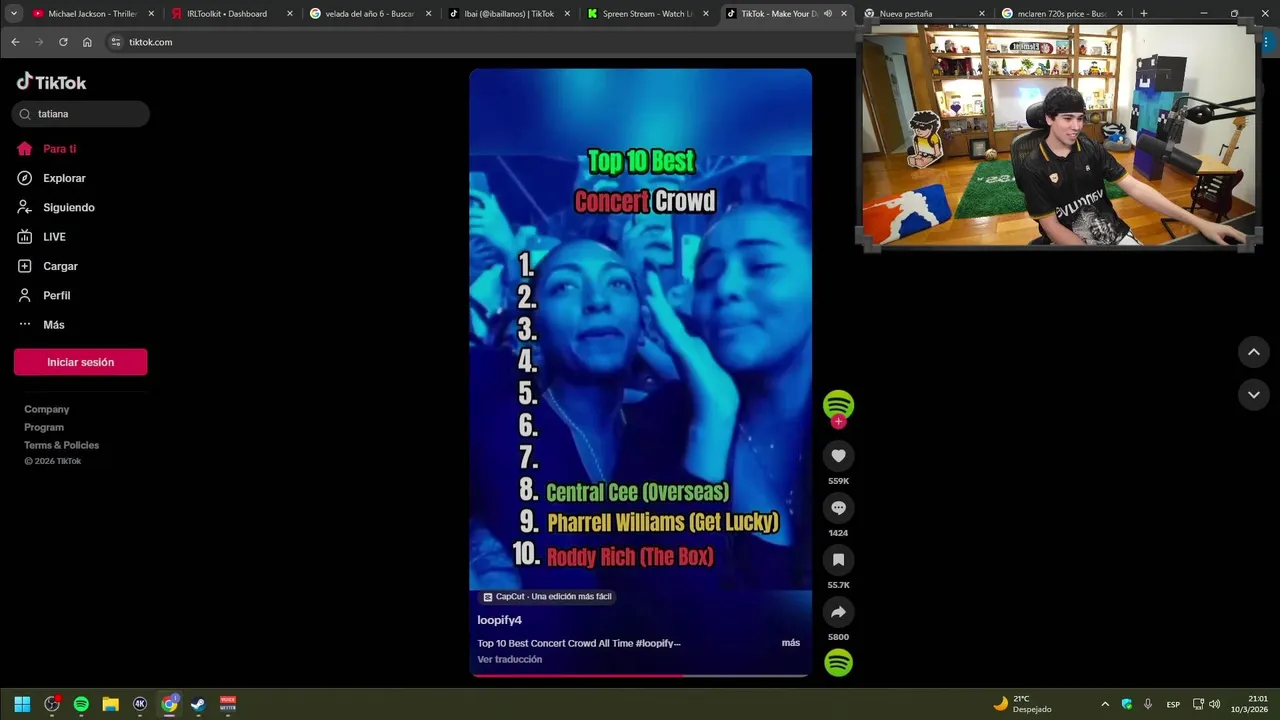Image resolution: width=1280 pixels, height=720 pixels.
Task: Expand Terms & Policies footer section
Action: [62, 445]
